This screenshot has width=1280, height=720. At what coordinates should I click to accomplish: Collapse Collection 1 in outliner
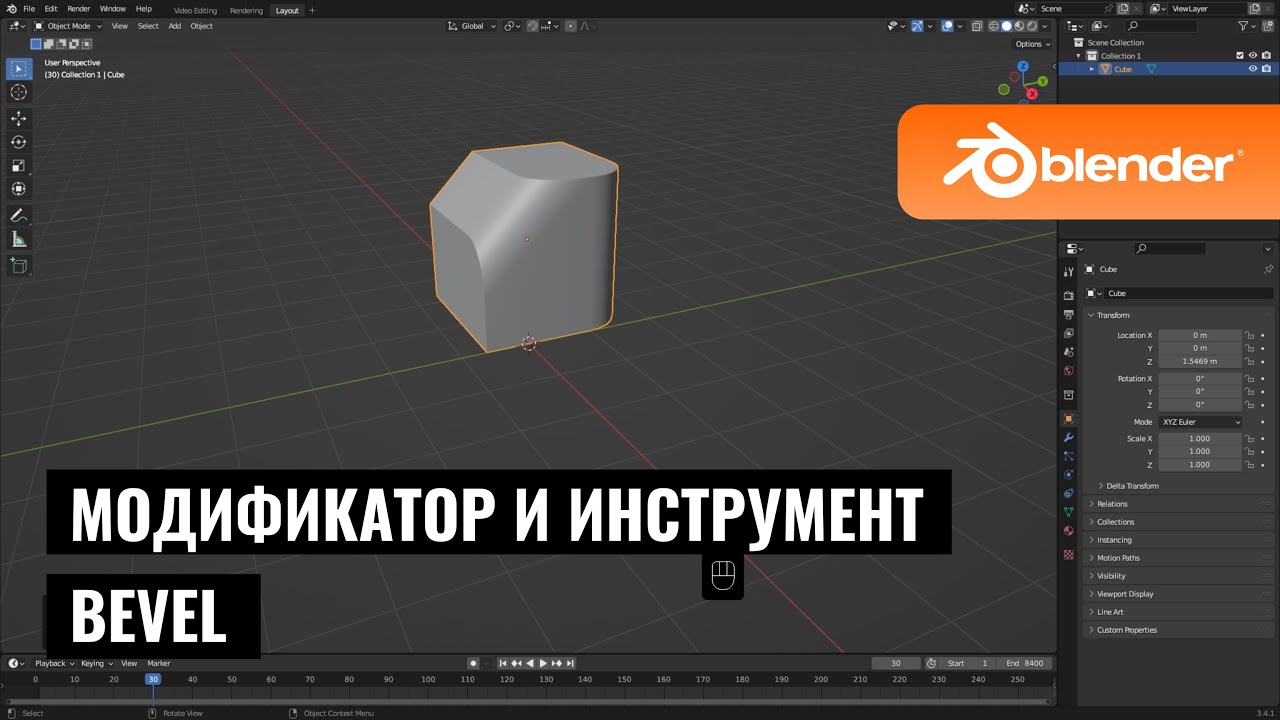[x=1079, y=56]
